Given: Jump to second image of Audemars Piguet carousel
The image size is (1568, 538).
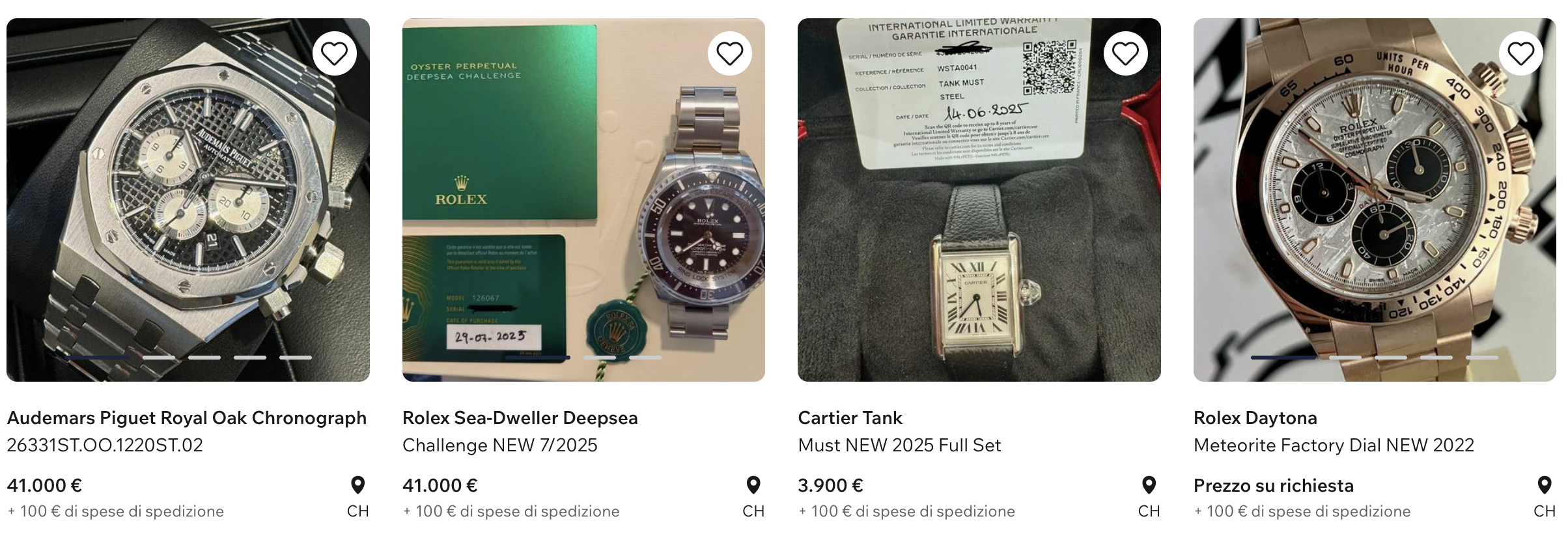Looking at the screenshot, I should [159, 358].
